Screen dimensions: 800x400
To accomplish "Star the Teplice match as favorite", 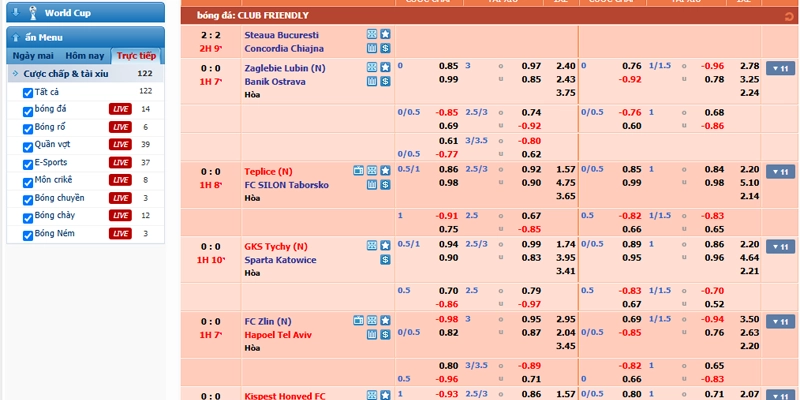I will pyautogui.click(x=385, y=171).
